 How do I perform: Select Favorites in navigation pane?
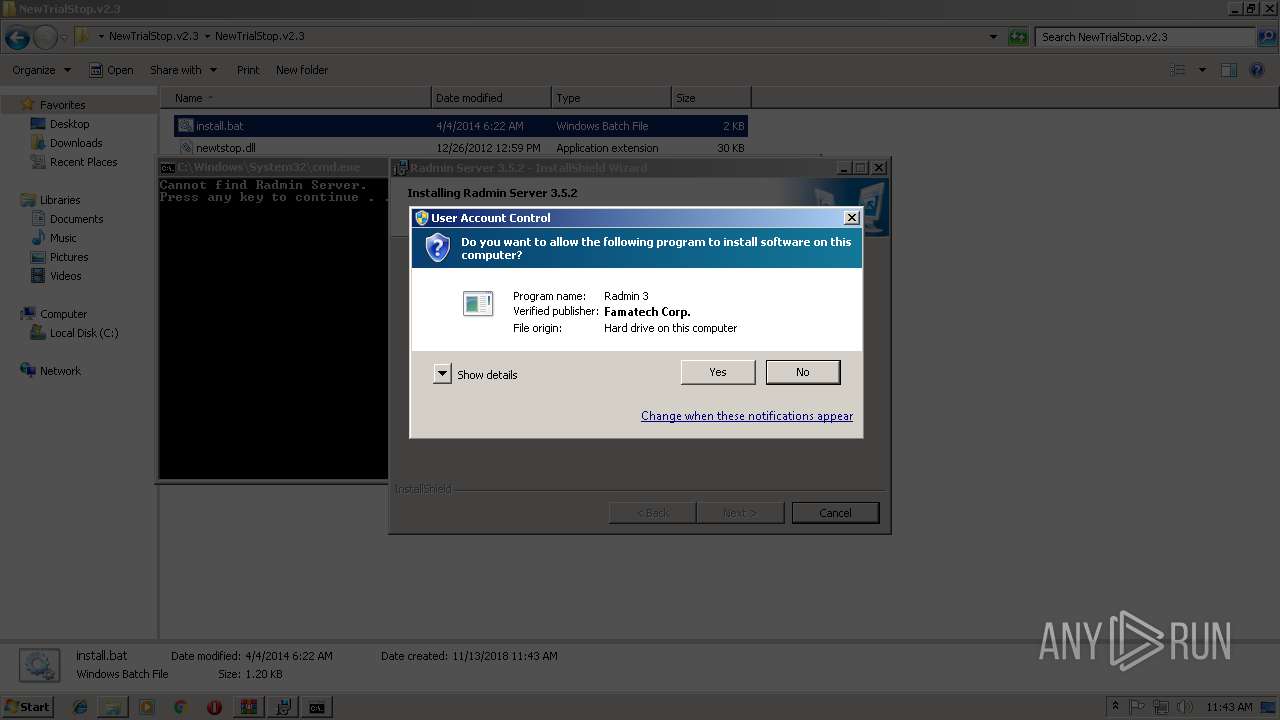coord(62,105)
